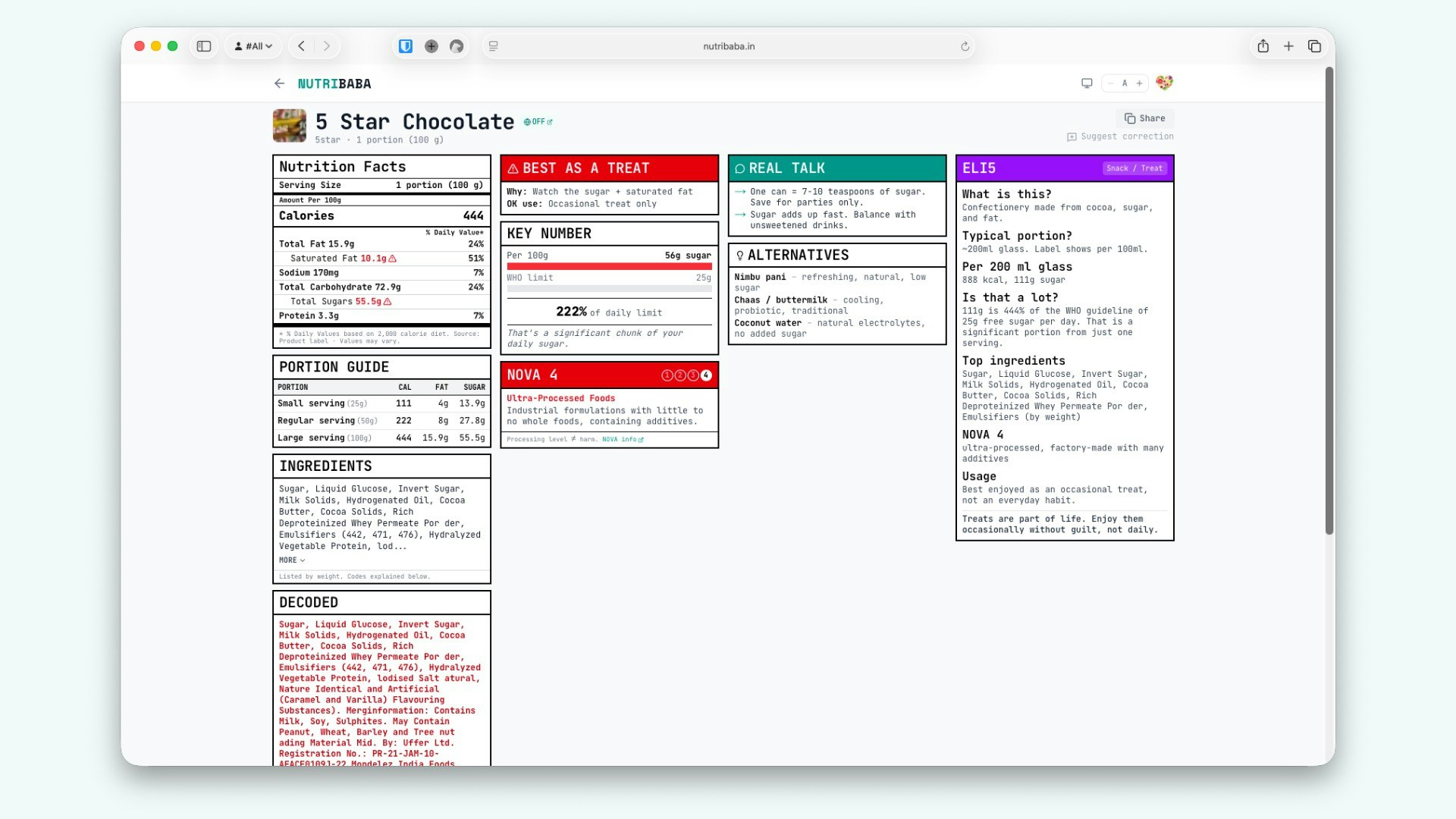The width and height of the screenshot is (1456, 819).
Task: Open the OFF external link next to the product title
Action: tap(537, 121)
